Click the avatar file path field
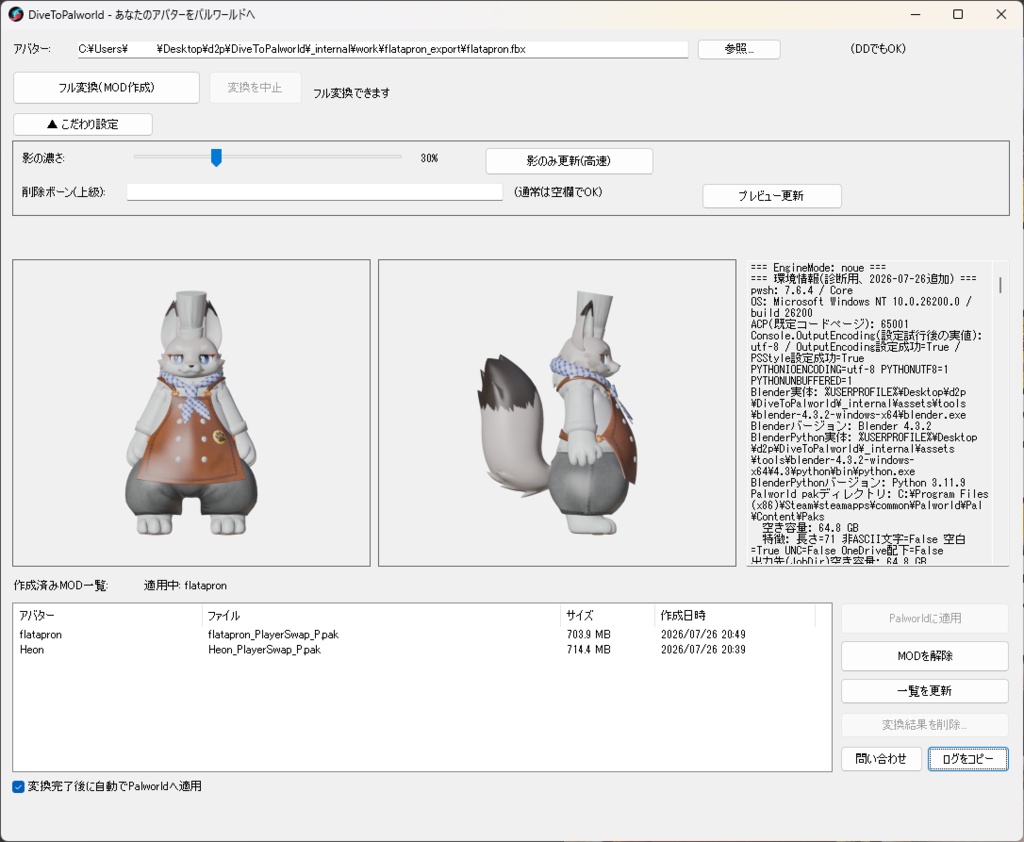1024x842 pixels. 383,49
